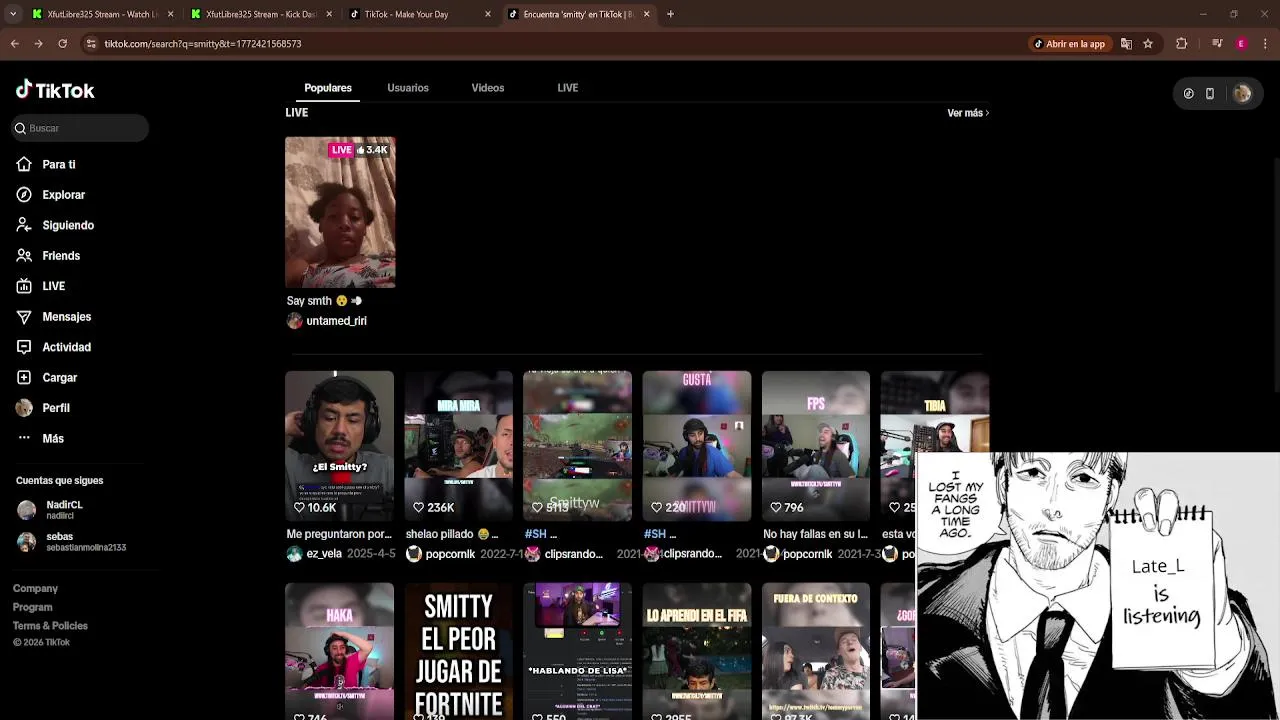Click the phone app icon top right
The width and height of the screenshot is (1280, 720).
[x=1210, y=93]
